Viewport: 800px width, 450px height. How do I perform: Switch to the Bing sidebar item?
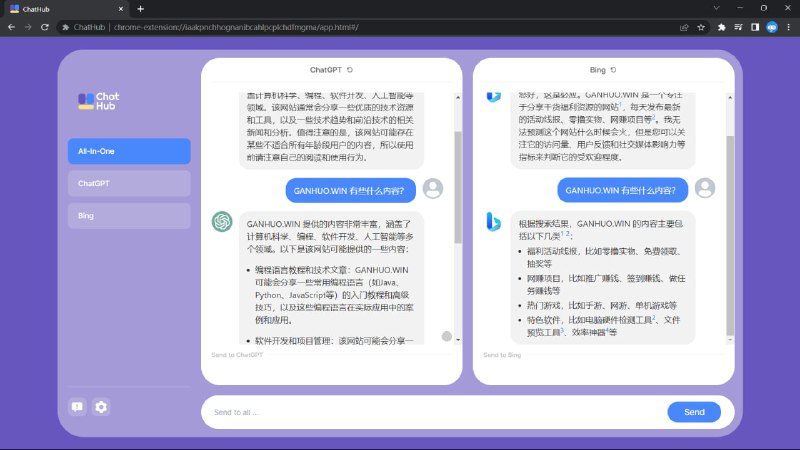[129, 216]
